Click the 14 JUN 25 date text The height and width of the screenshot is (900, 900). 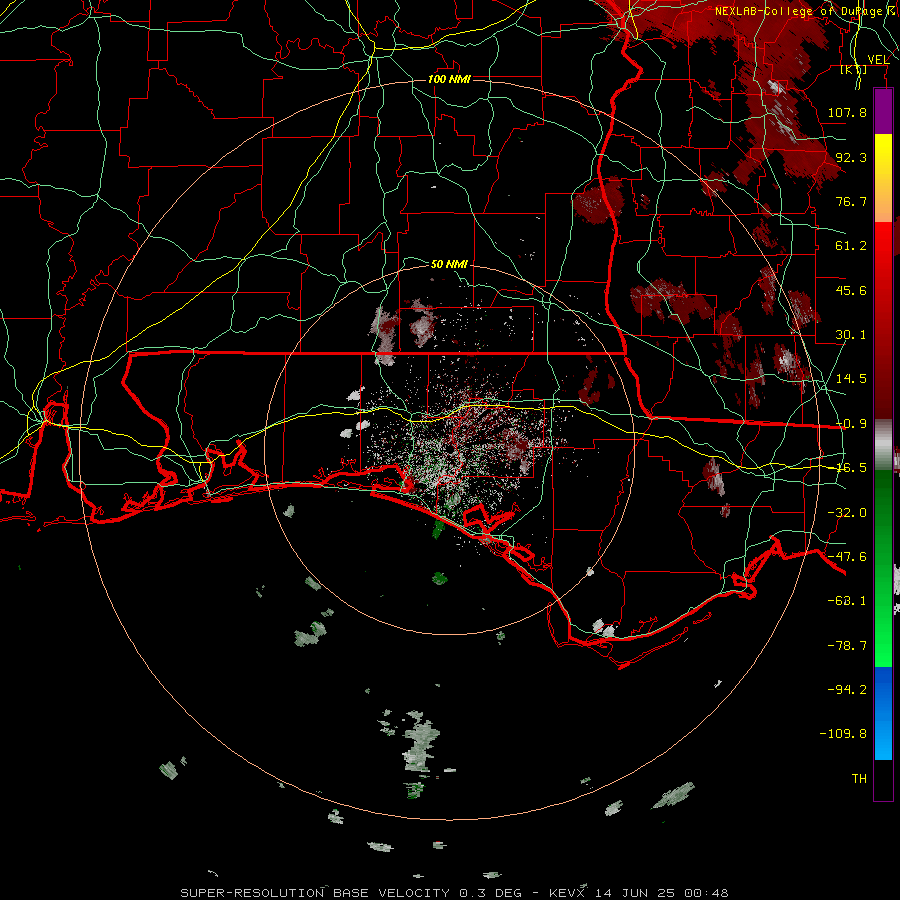[x=637, y=893]
